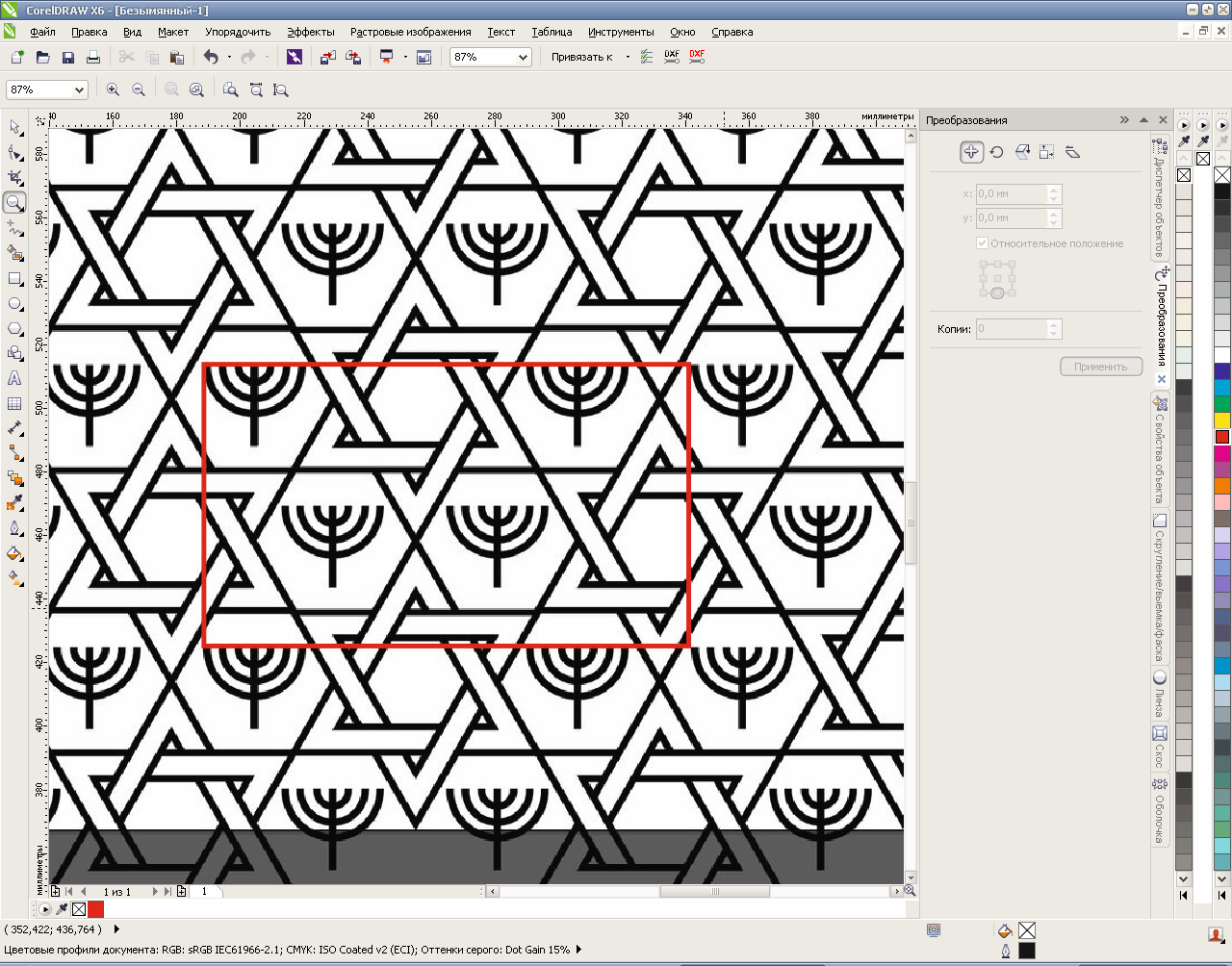Select the Basic Shapes tool
The width and height of the screenshot is (1232, 966).
(x=14, y=353)
